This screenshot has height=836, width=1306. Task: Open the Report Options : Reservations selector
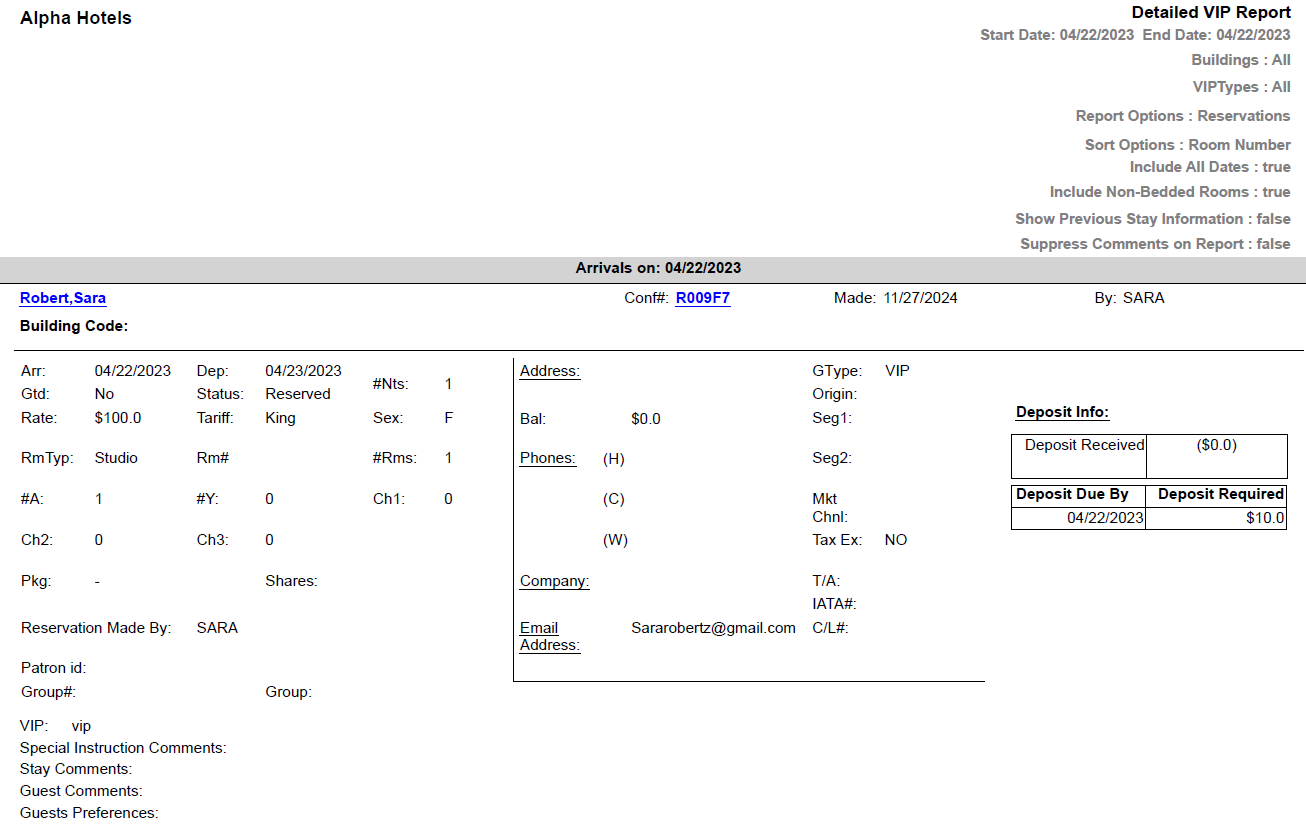[1183, 116]
